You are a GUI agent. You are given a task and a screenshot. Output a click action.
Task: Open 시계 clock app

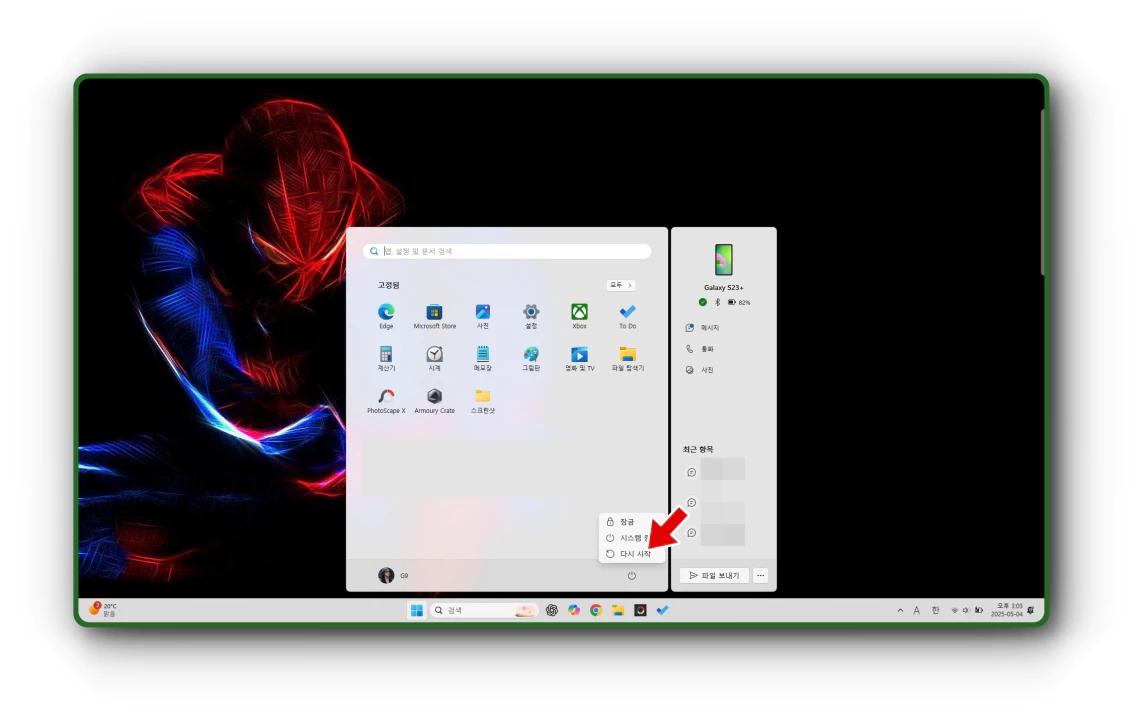(434, 358)
